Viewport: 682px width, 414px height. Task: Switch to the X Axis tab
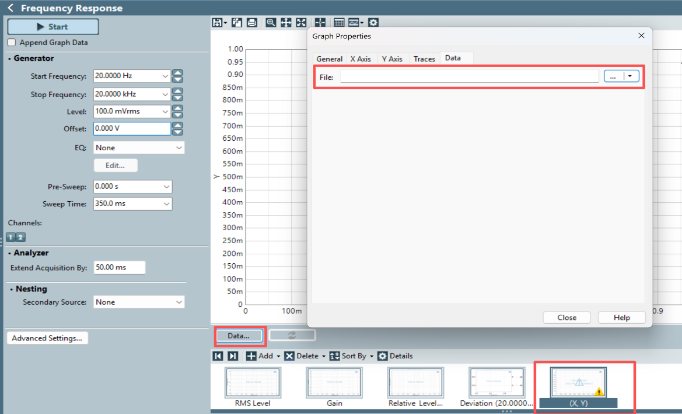point(361,59)
